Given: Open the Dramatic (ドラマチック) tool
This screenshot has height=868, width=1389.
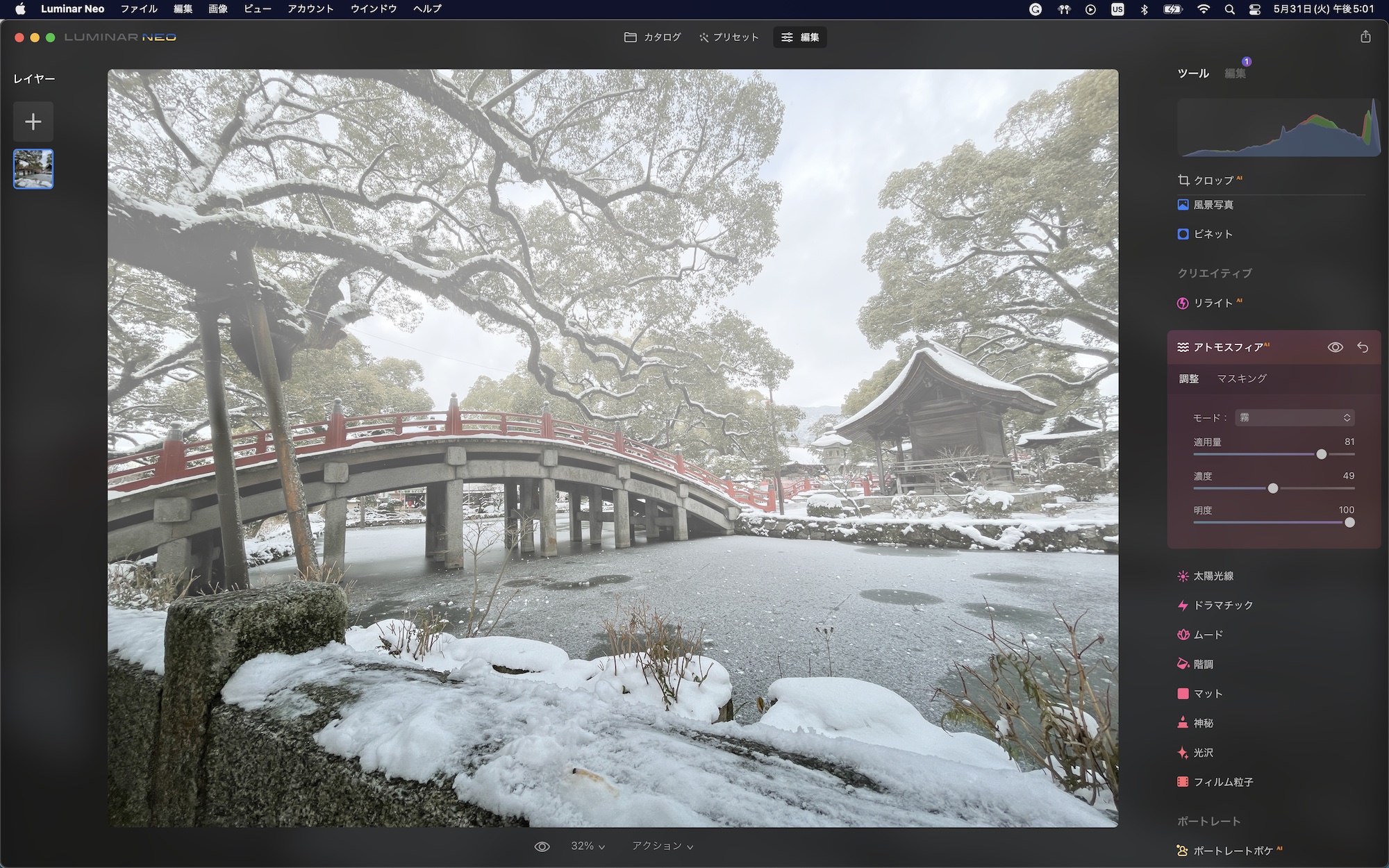Looking at the screenshot, I should 1222,606.
